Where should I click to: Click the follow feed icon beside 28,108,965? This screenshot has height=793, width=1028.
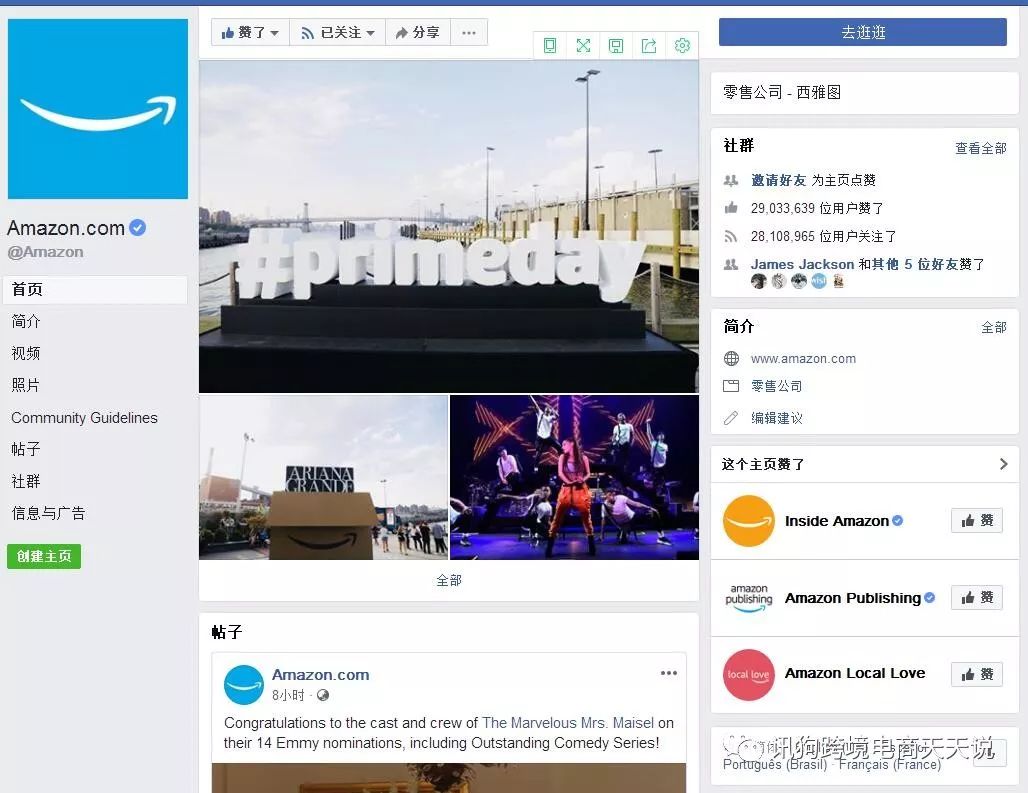pyautogui.click(x=731, y=237)
